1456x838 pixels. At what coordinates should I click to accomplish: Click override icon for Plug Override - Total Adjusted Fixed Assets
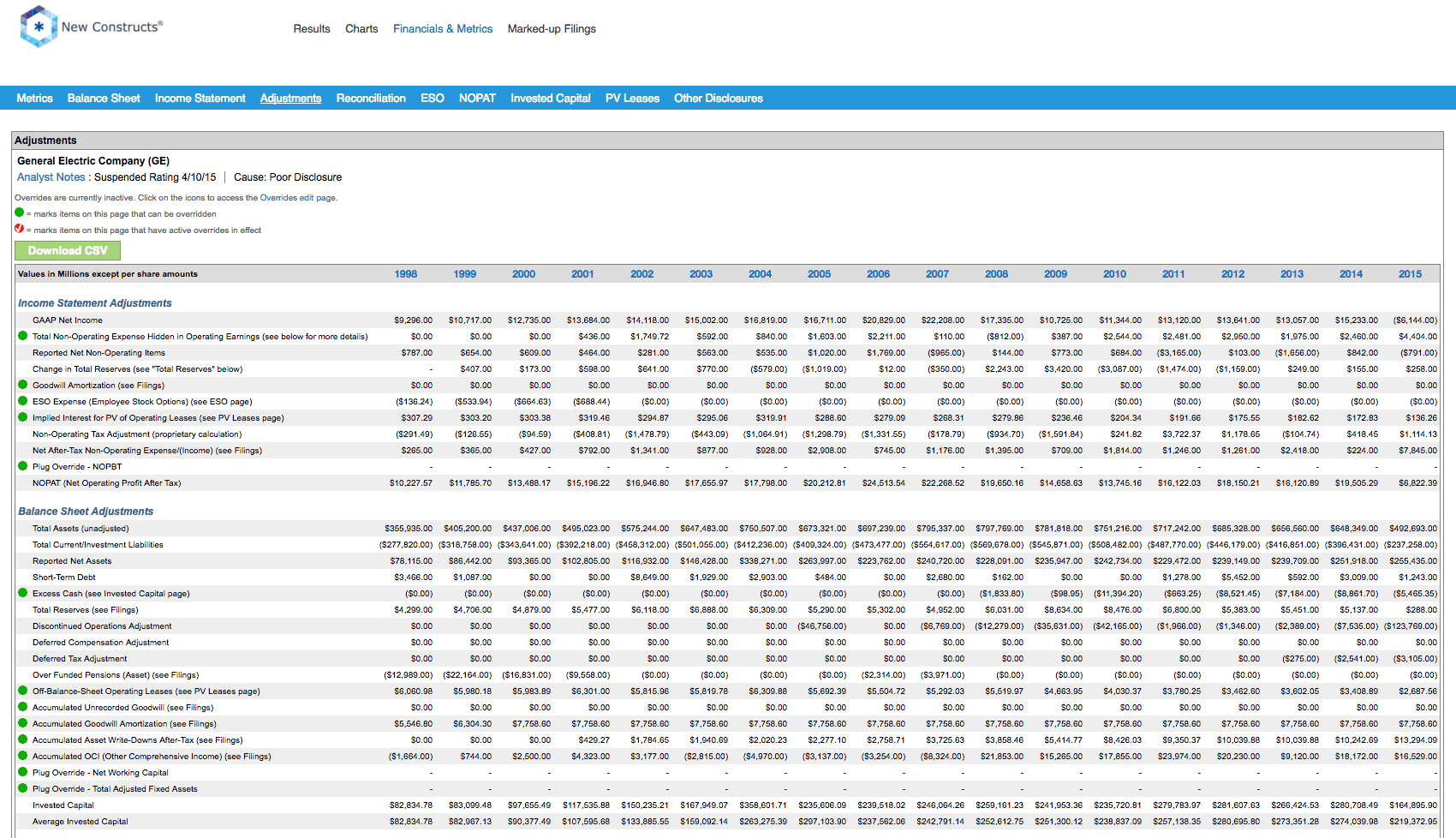[x=23, y=788]
